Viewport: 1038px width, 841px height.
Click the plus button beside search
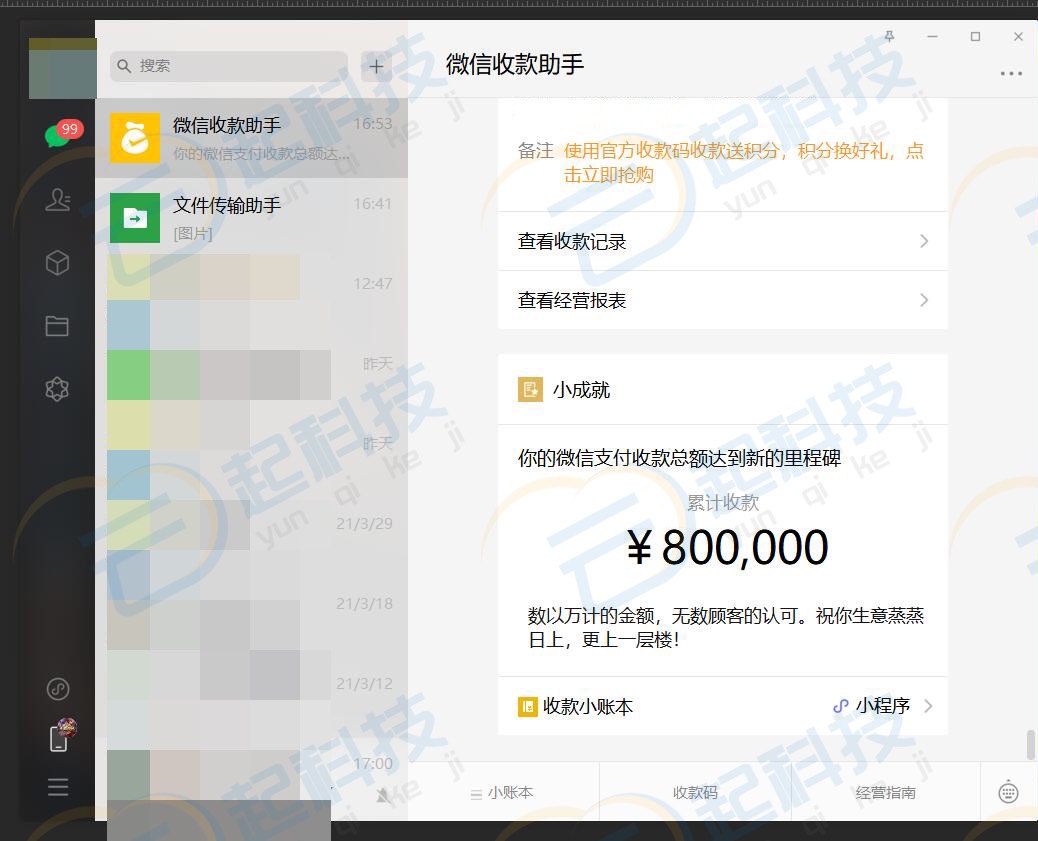tap(376, 67)
